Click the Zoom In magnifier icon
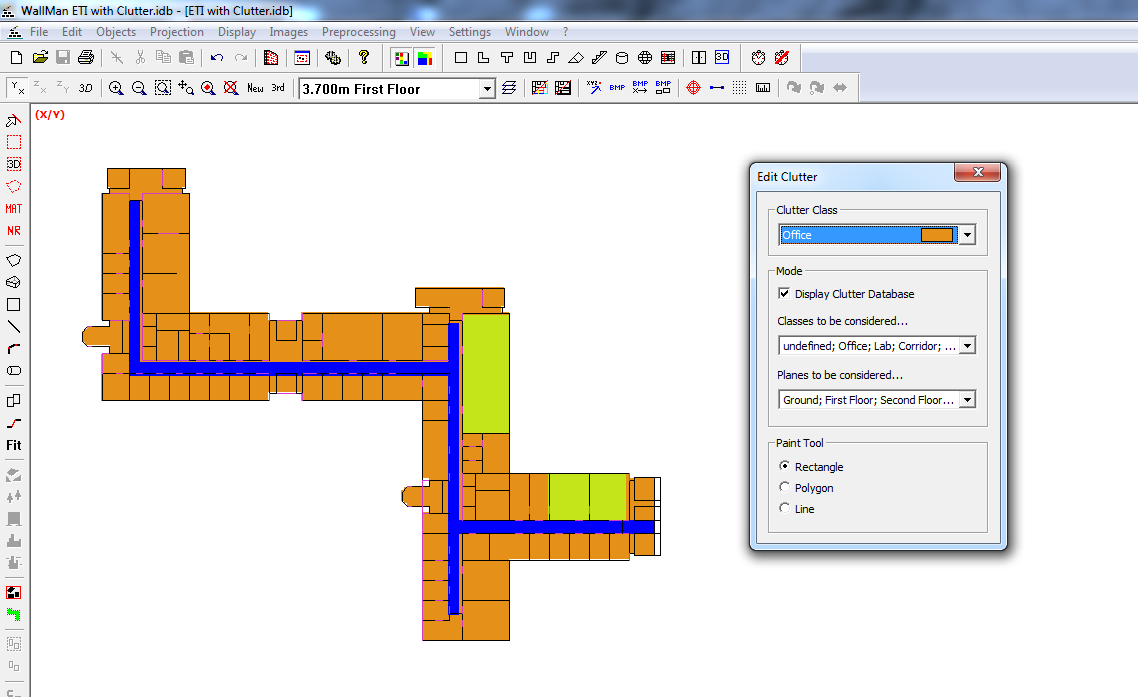 click(x=116, y=88)
